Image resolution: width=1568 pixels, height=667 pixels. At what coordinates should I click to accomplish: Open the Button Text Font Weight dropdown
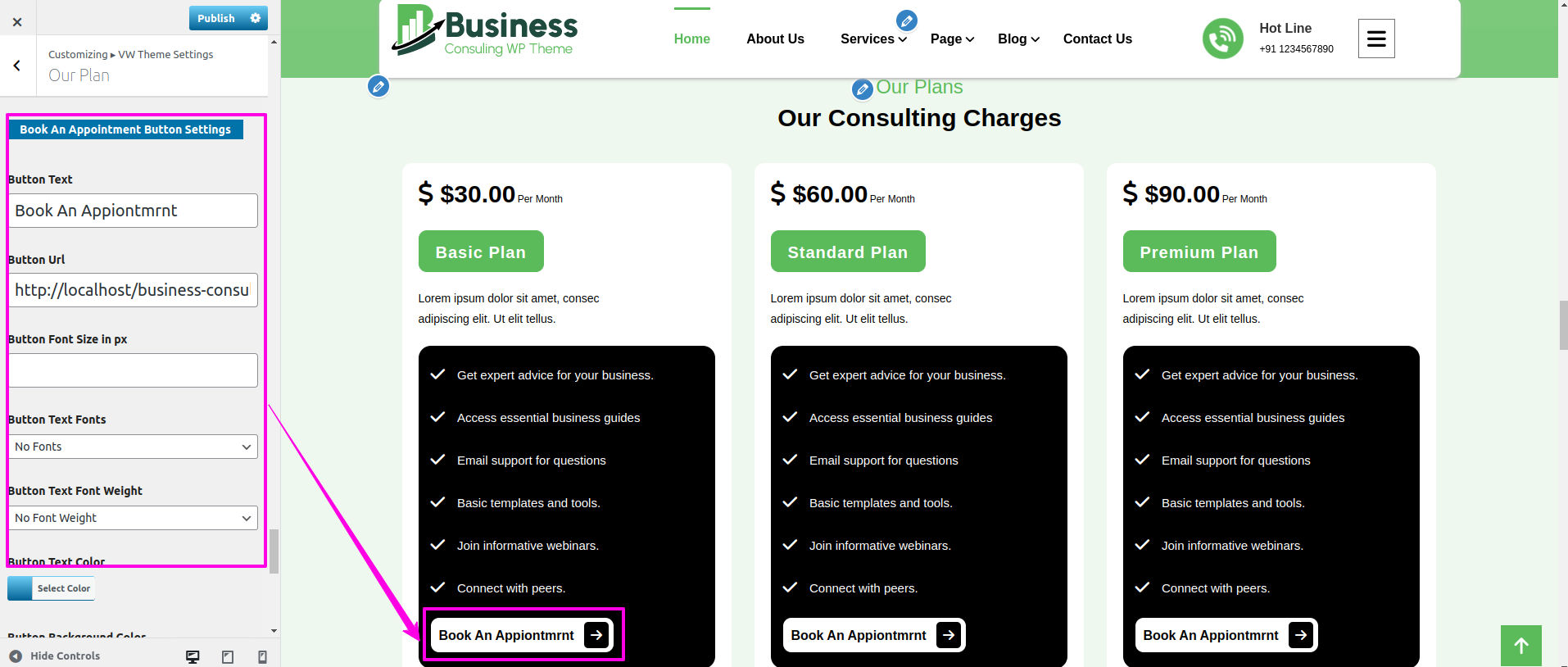pos(133,518)
